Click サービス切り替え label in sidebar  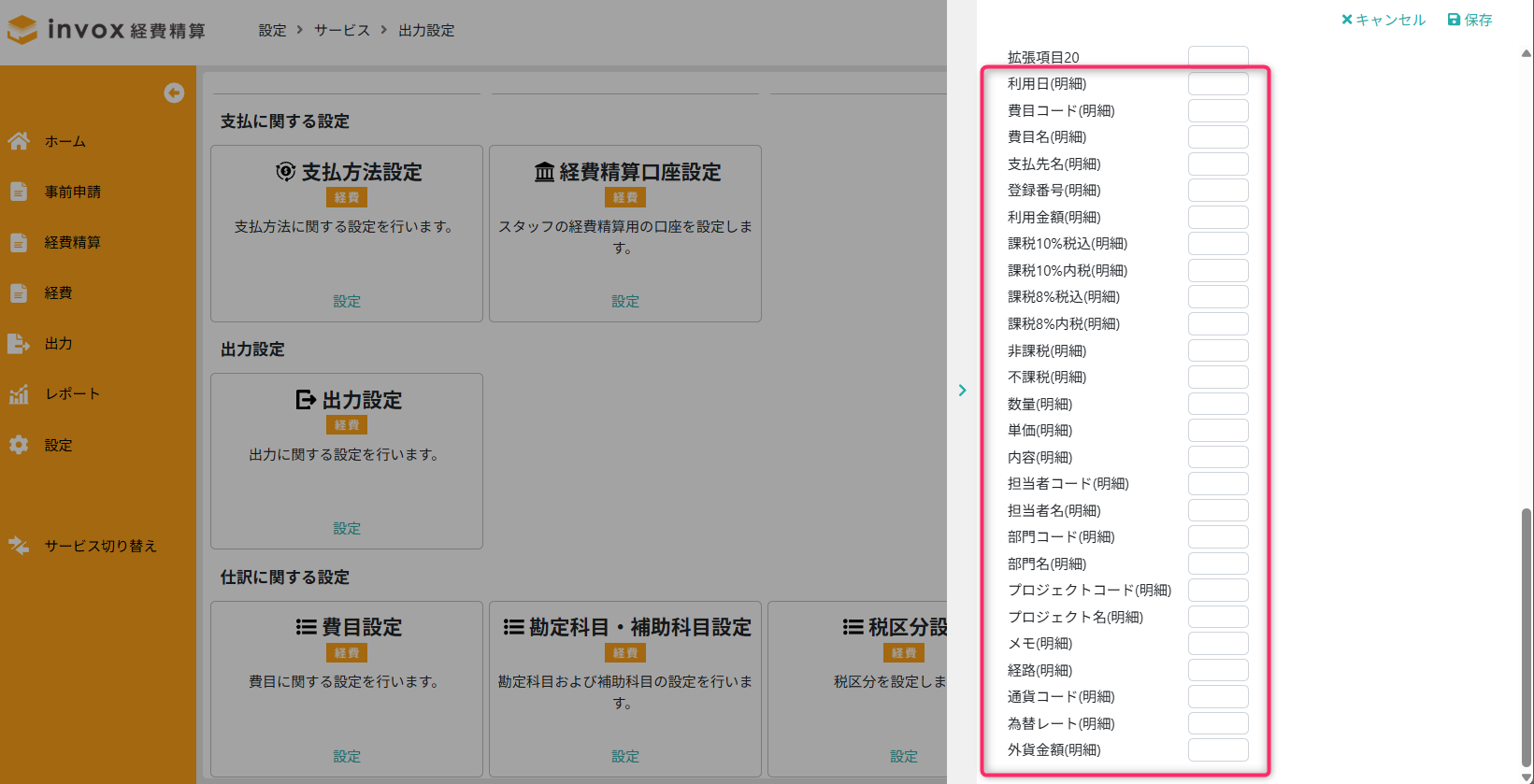(x=100, y=546)
